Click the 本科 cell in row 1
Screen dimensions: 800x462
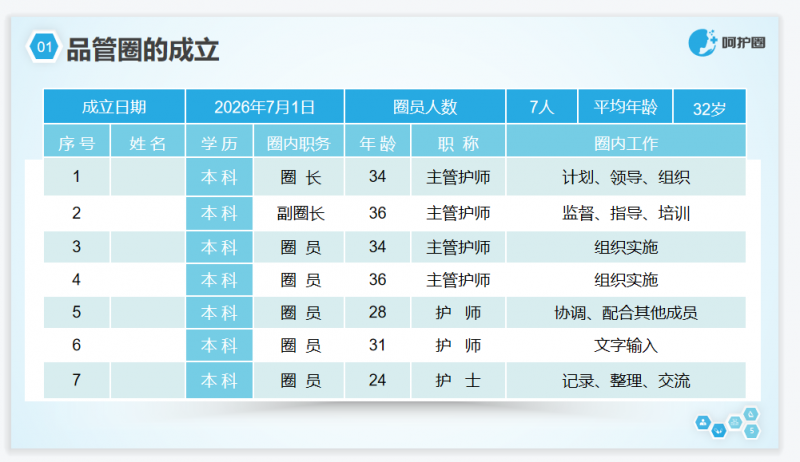pyautogui.click(x=219, y=176)
